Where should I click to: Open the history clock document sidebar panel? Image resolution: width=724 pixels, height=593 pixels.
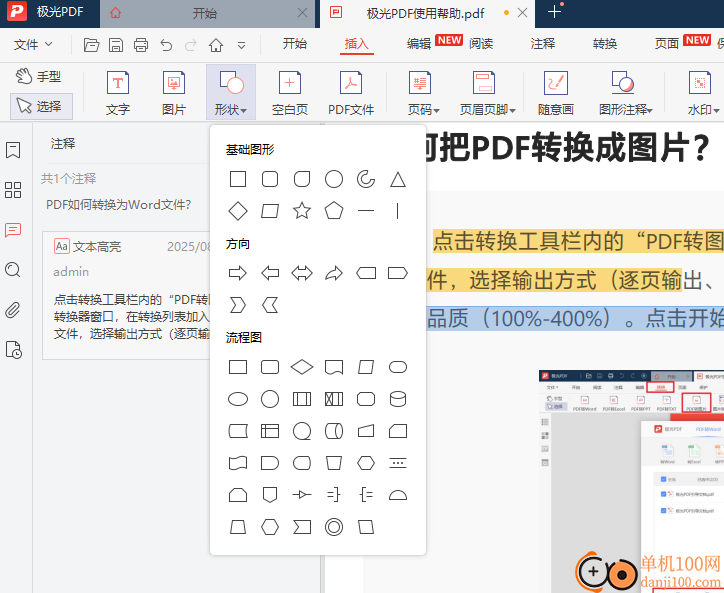coord(13,350)
